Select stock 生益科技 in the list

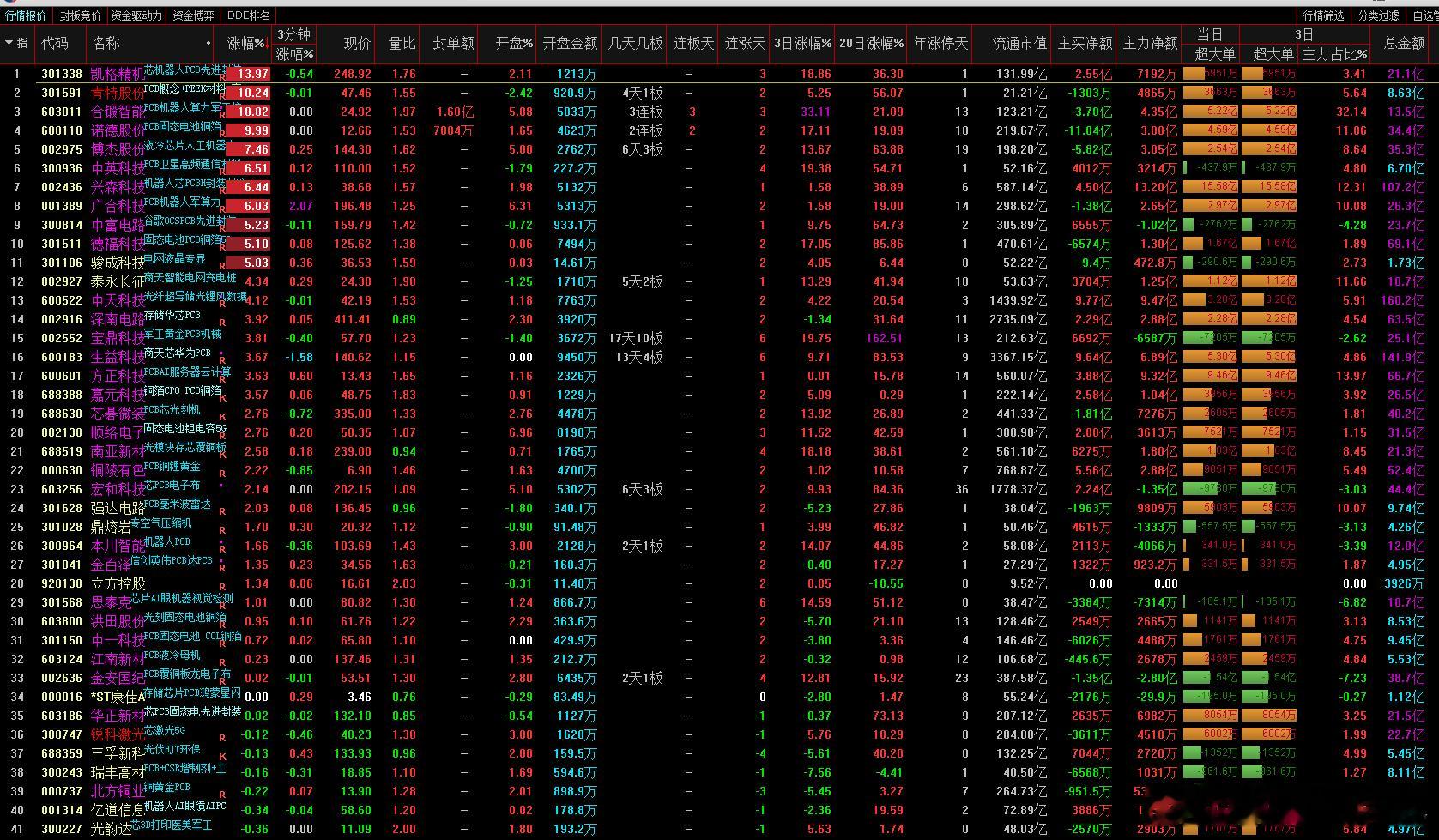118,358
